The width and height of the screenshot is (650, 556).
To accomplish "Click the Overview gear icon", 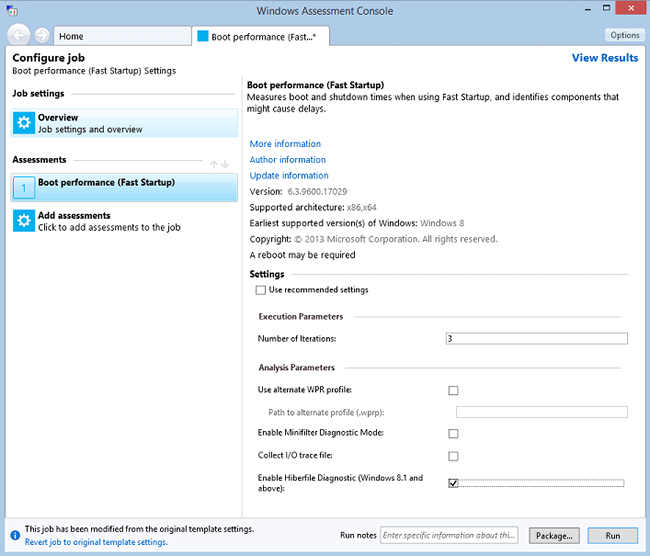I will 24,123.
